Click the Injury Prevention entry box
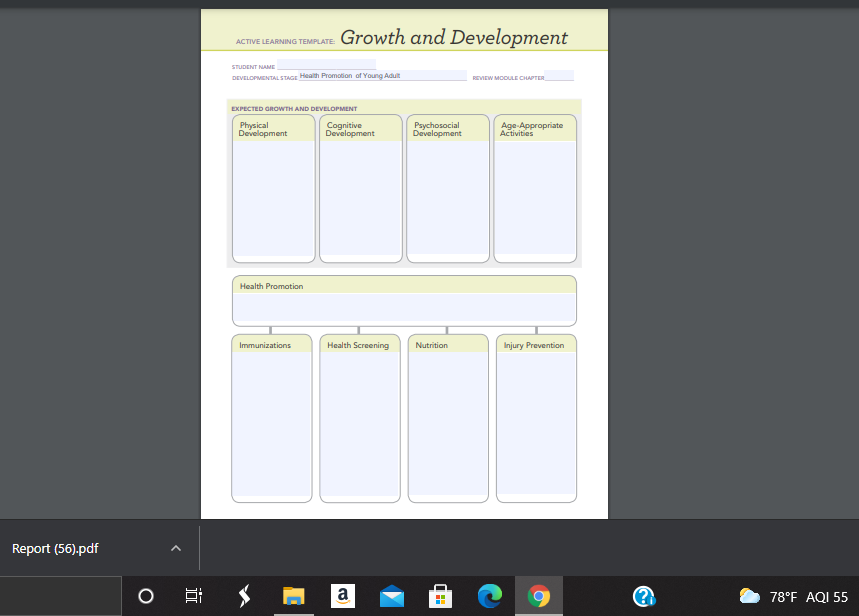This screenshot has height=616, width=859. [x=535, y=420]
